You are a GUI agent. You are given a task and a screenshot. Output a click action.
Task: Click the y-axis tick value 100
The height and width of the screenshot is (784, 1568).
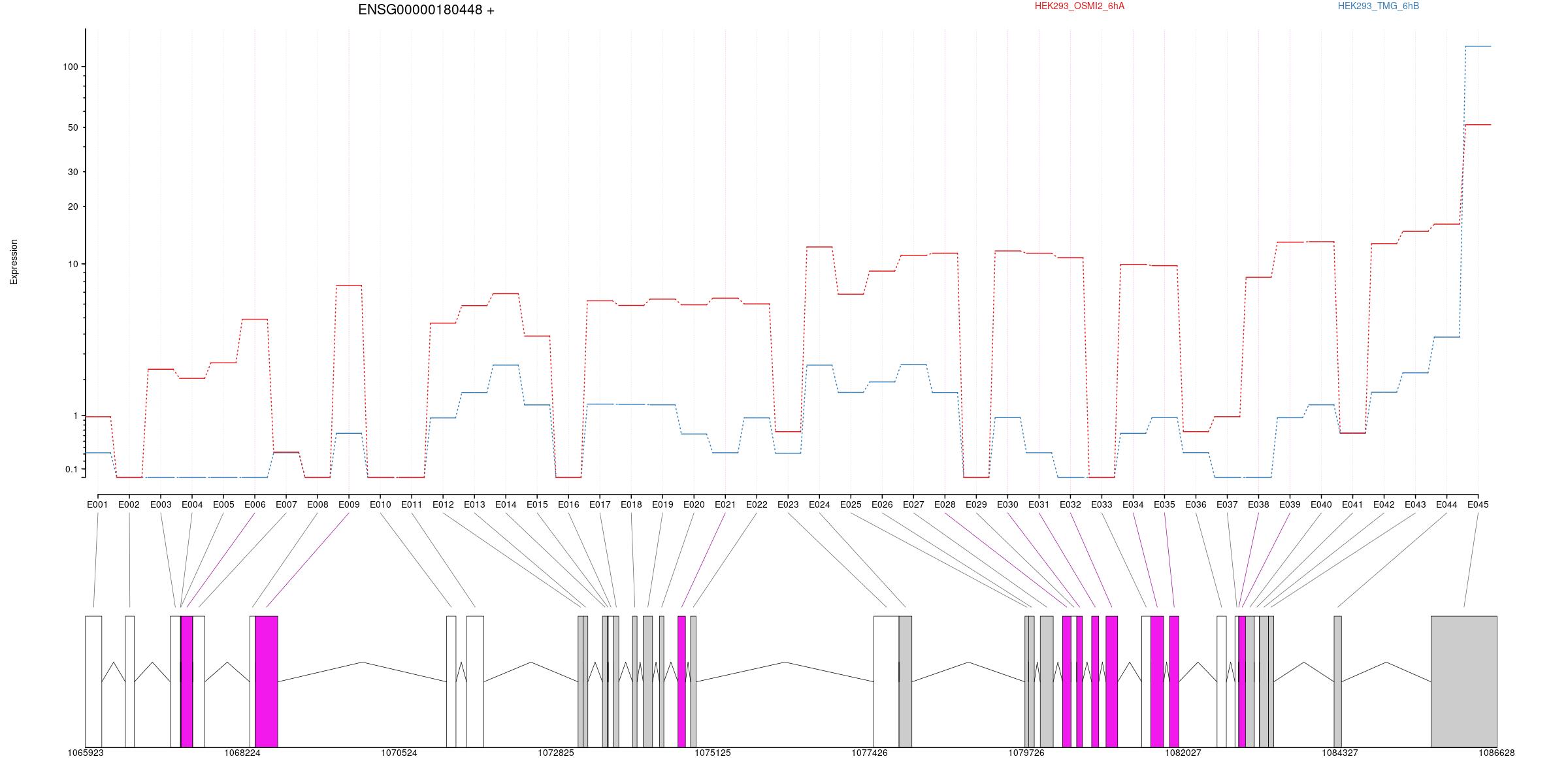point(70,67)
